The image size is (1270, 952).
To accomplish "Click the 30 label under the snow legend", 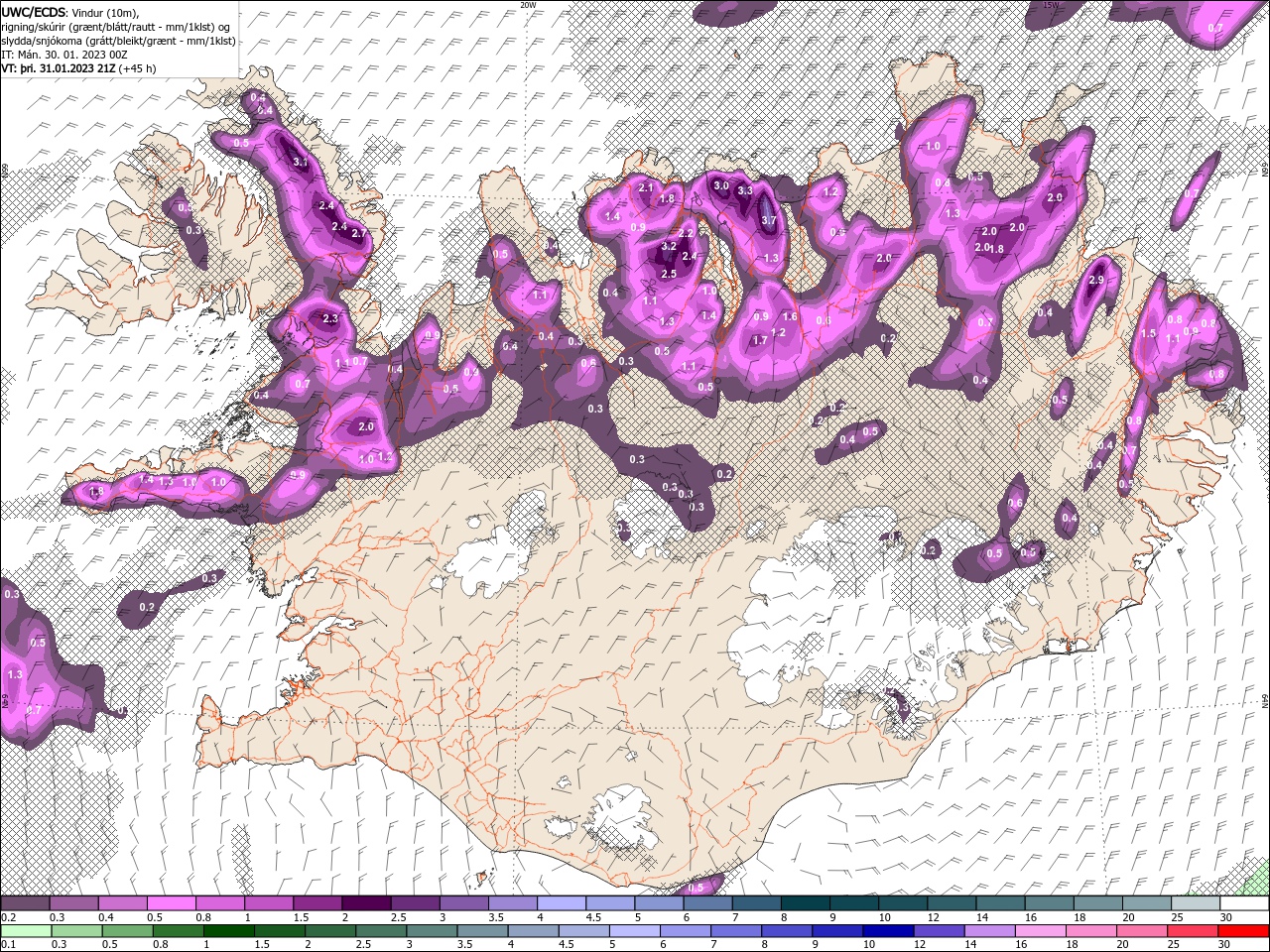I will pos(1226,917).
